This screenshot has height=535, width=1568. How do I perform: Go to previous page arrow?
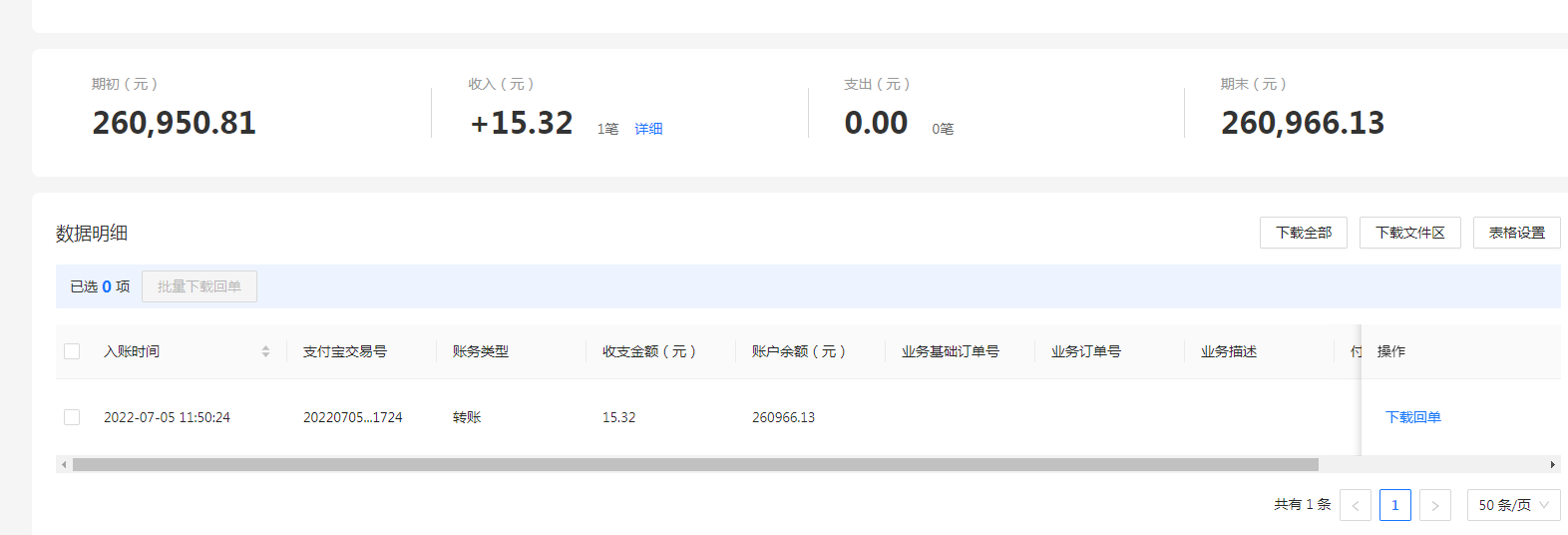click(x=1356, y=505)
